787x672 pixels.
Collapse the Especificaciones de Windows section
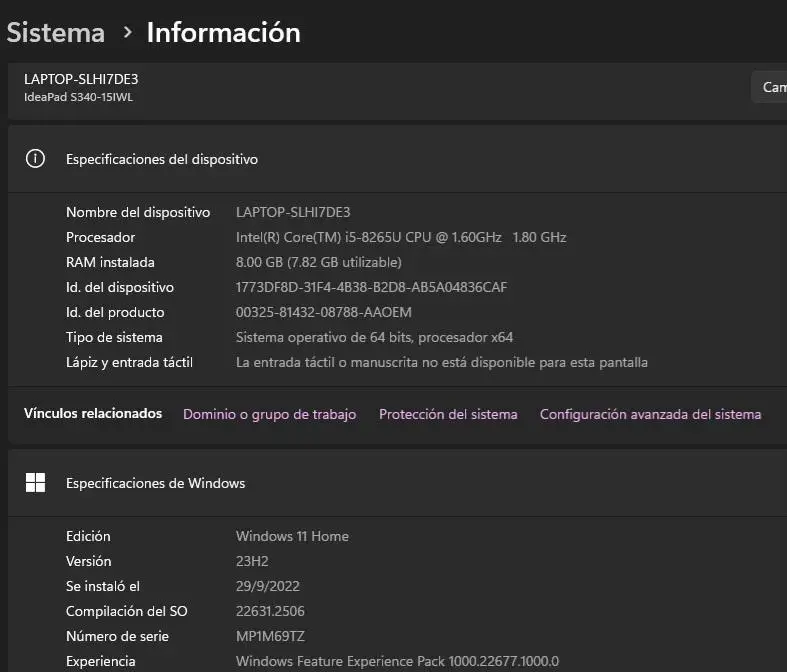tap(397, 483)
